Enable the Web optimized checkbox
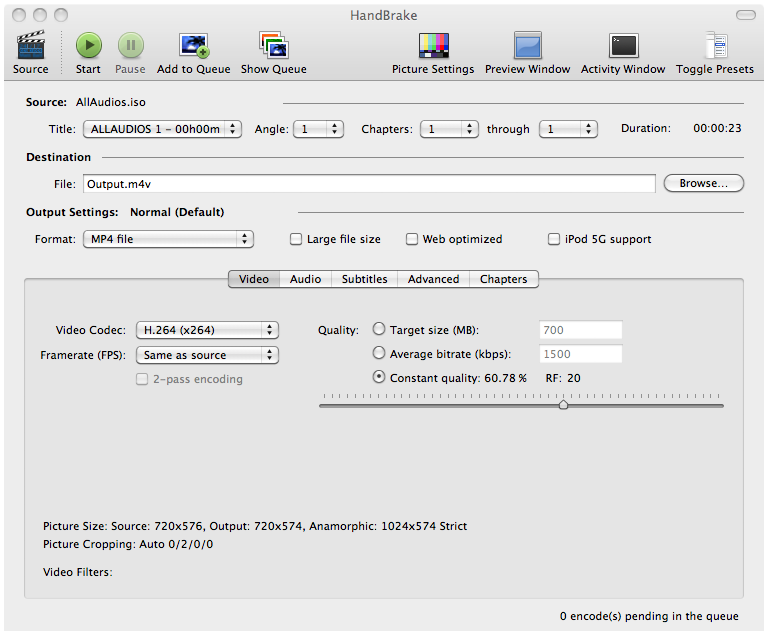 pyautogui.click(x=412, y=239)
